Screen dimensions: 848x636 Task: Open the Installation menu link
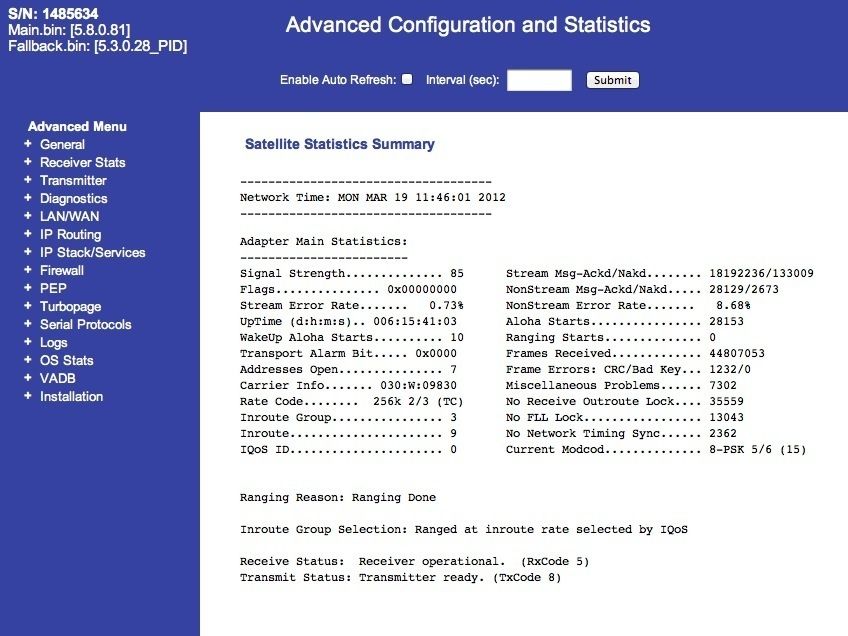click(x=71, y=396)
